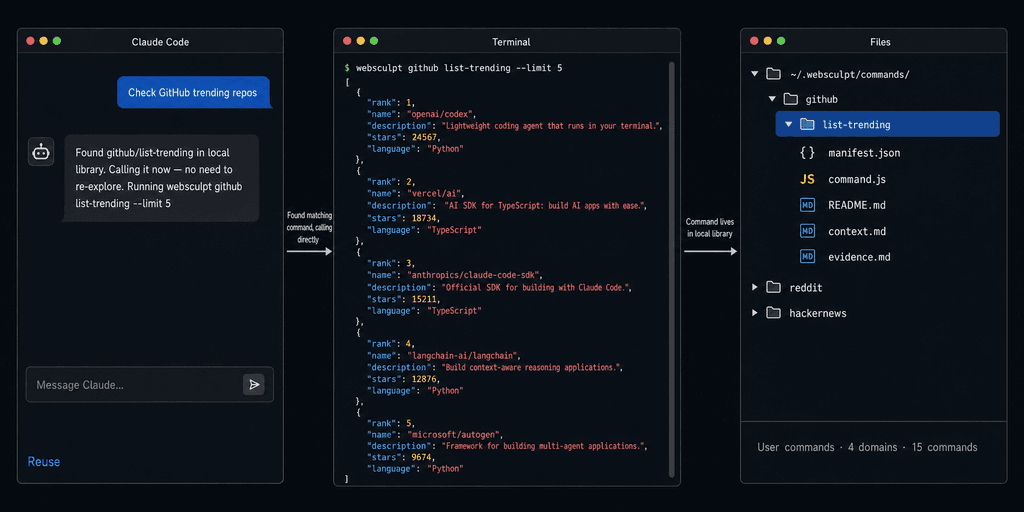Click the 'Check GitHub trending repos' message bubble

(195, 93)
